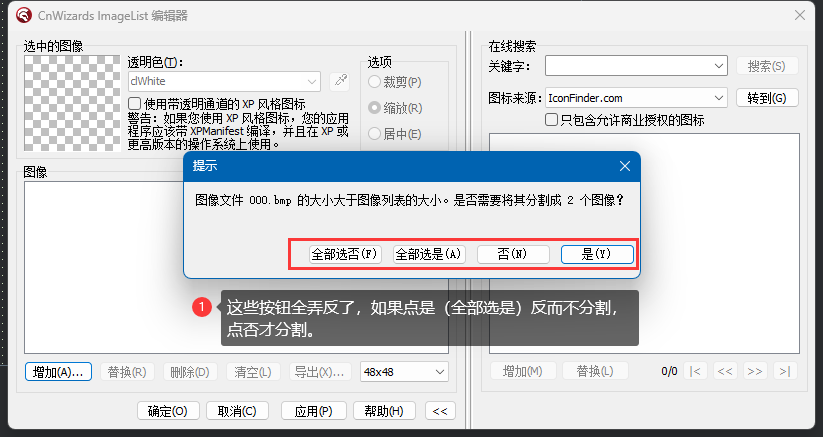The image size is (823, 437).
Task: Expand the 图标来源 IconFinder.com dropdown
Action: tap(718, 98)
